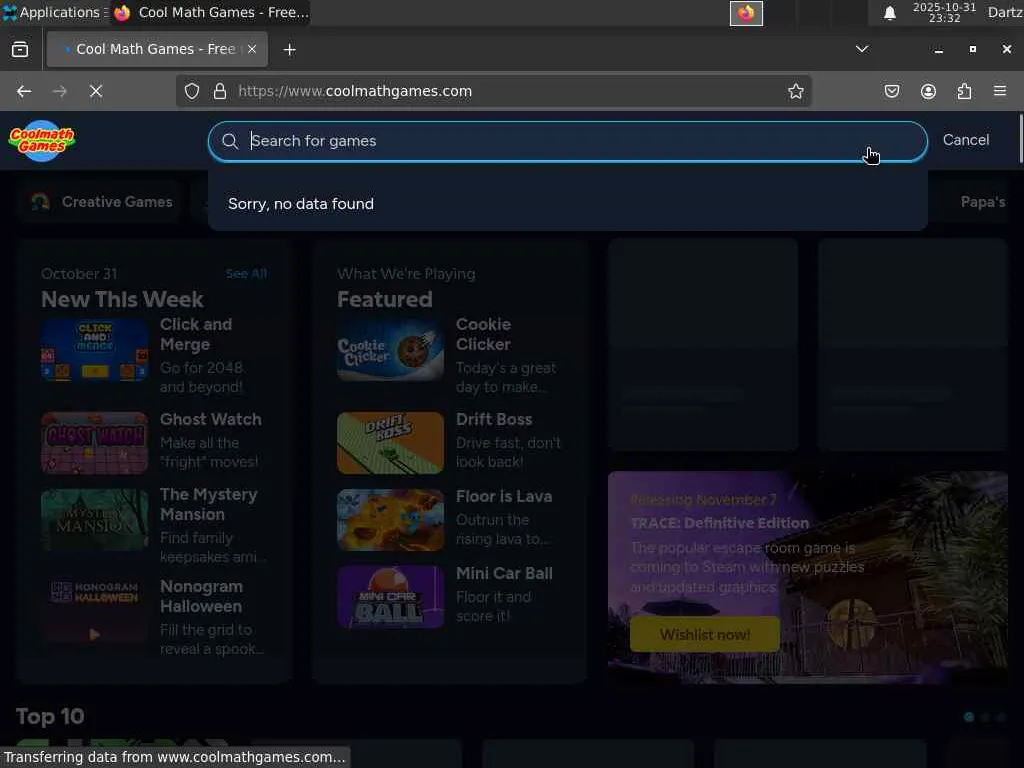This screenshot has width=1024, height=768.
Task: Open the notification bell
Action: point(889,13)
